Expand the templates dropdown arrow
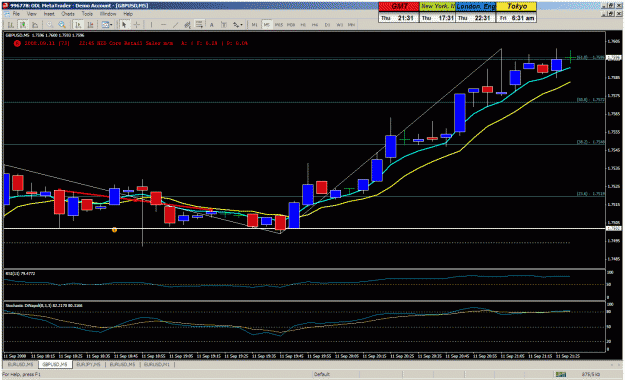The image size is (625, 380). pyautogui.click(x=111, y=25)
